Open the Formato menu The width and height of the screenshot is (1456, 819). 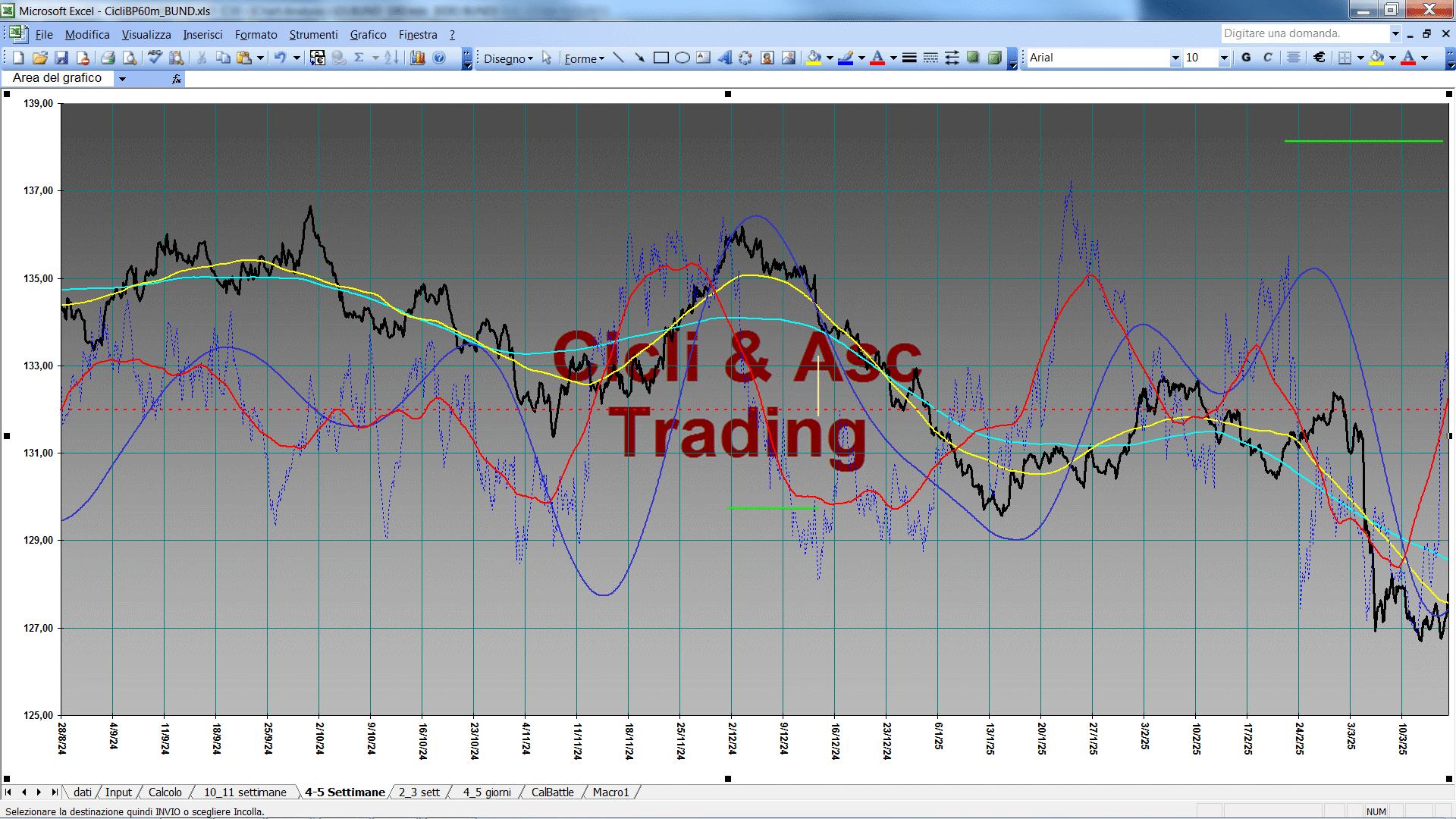point(256,35)
